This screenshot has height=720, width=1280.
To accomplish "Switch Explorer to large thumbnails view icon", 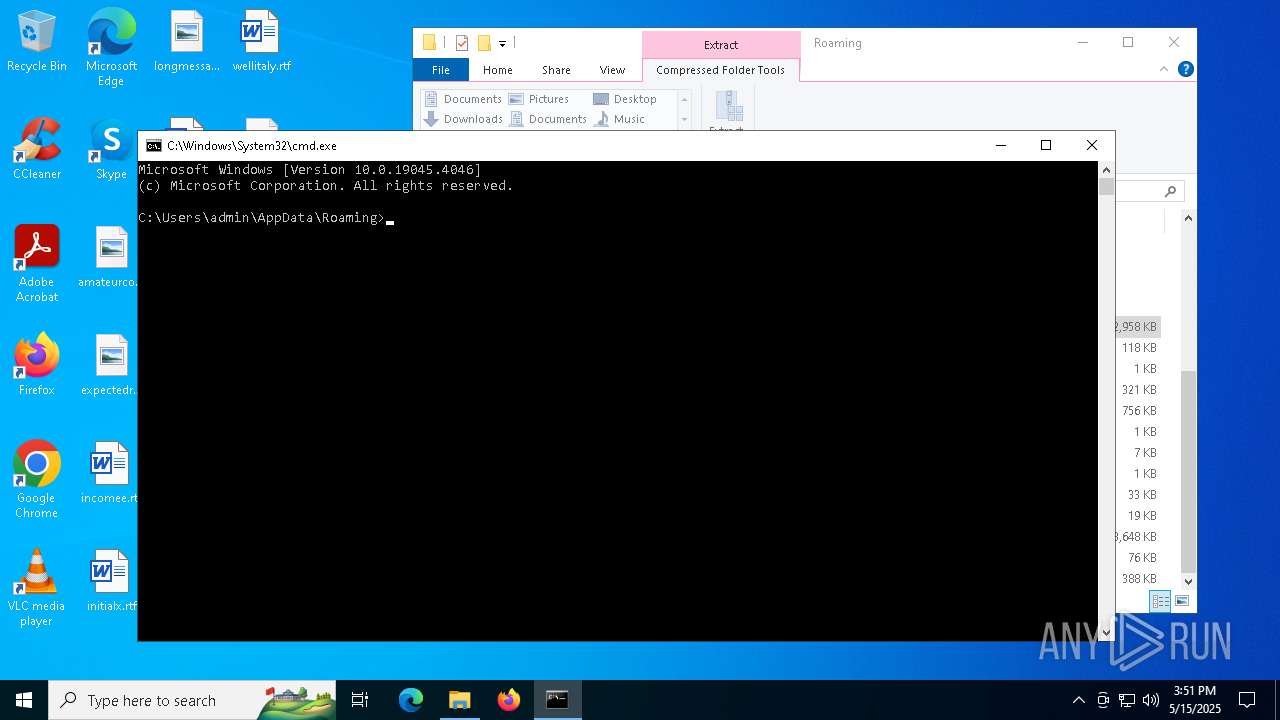I will pyautogui.click(x=1182, y=601).
